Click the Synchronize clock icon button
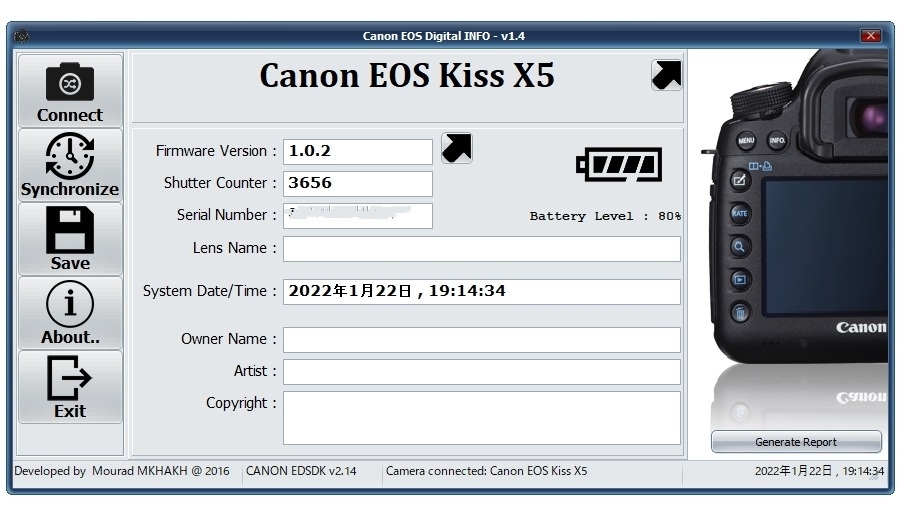This screenshot has height=525, width=912. [70, 165]
